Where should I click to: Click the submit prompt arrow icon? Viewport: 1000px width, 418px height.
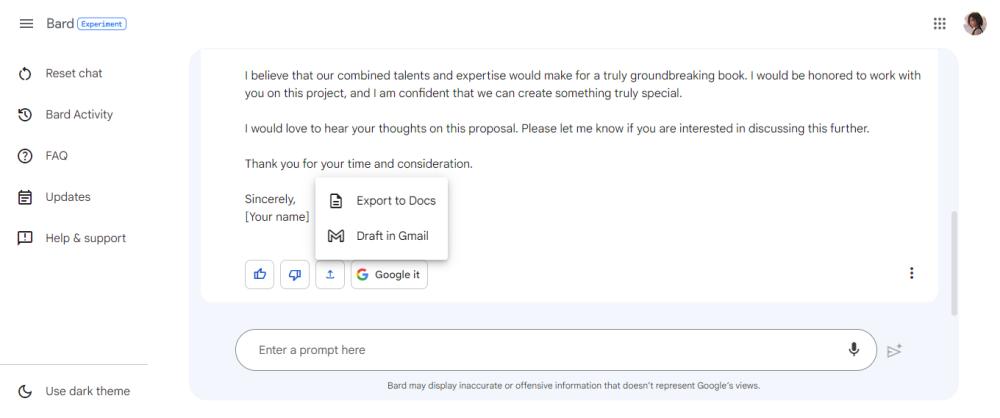pos(894,350)
